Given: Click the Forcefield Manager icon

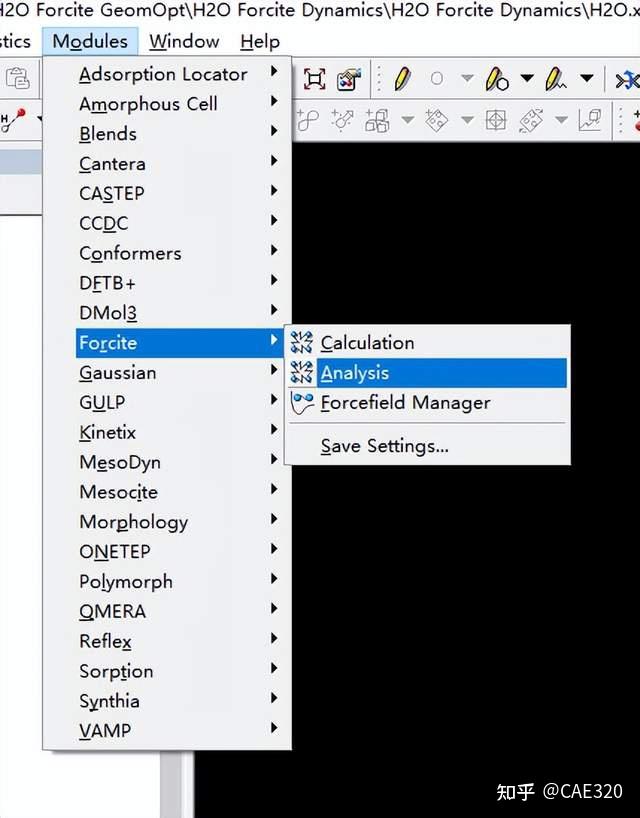Looking at the screenshot, I should [x=301, y=403].
